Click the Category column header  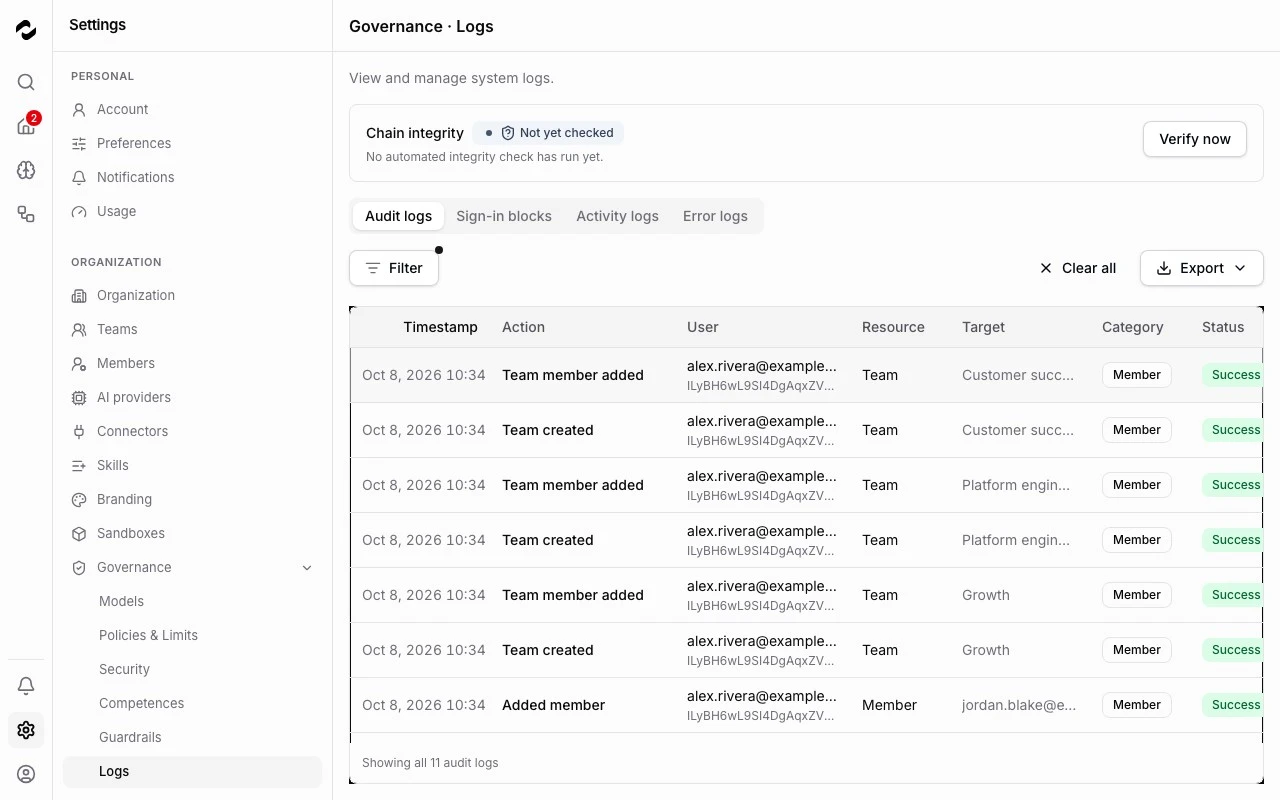(x=1132, y=327)
